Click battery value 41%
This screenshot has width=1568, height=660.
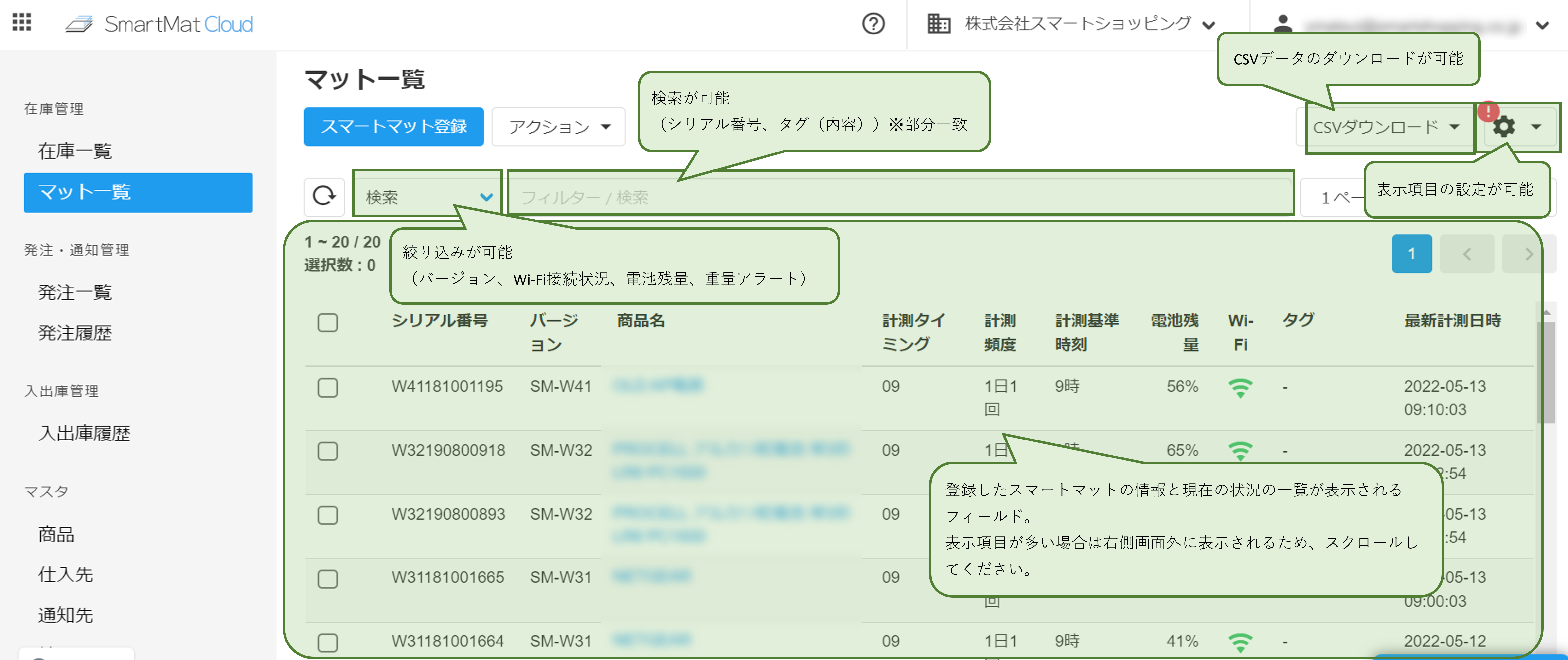coord(1182,641)
